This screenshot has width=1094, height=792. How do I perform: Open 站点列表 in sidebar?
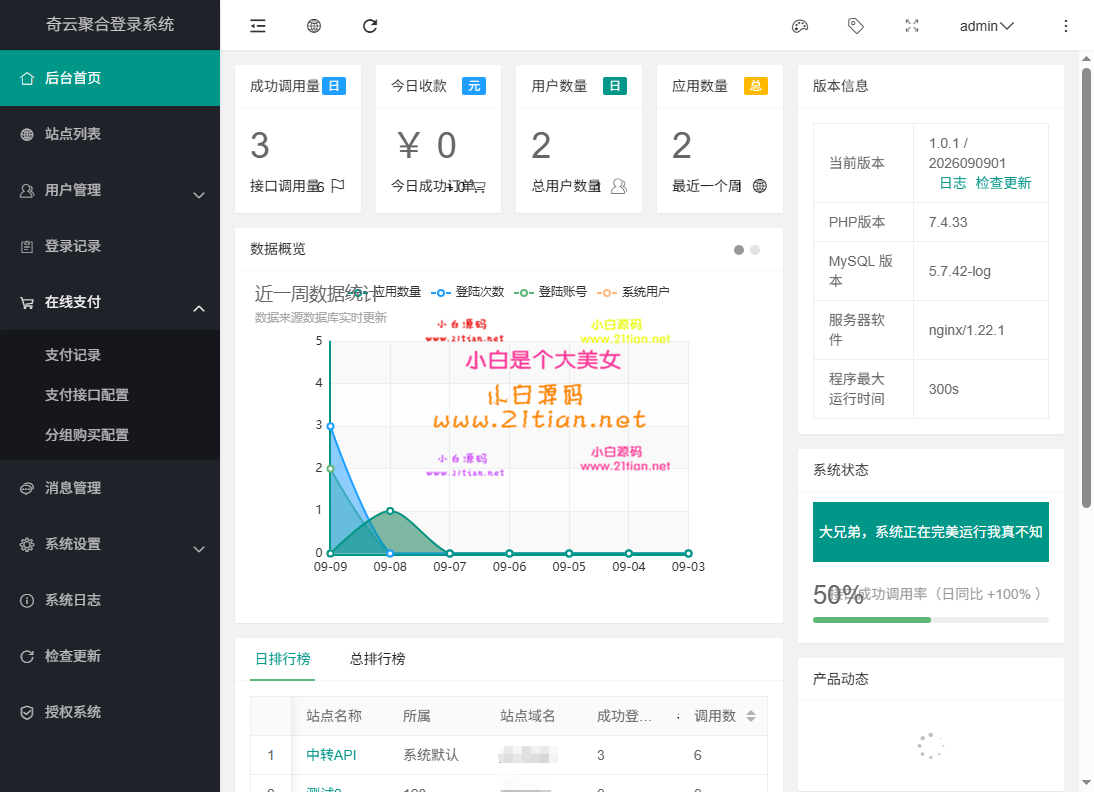tap(110, 134)
